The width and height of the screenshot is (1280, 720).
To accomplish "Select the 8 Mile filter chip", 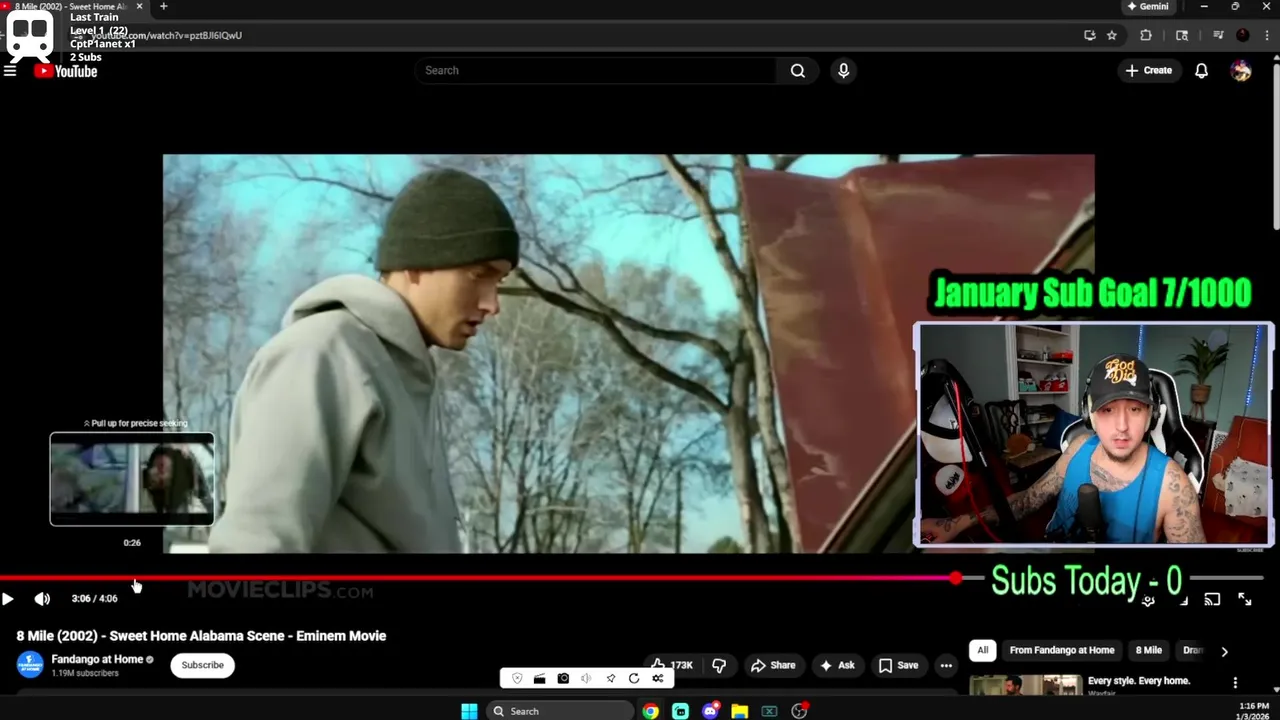I will click(x=1148, y=650).
